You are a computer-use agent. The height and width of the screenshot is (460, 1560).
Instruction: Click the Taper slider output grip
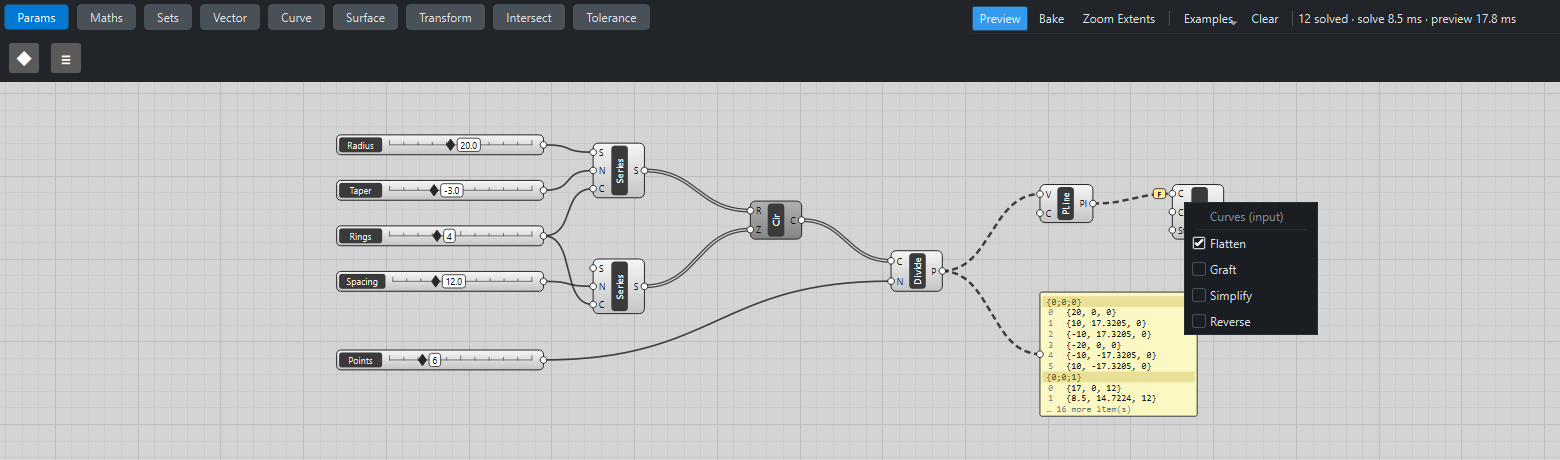(x=544, y=190)
